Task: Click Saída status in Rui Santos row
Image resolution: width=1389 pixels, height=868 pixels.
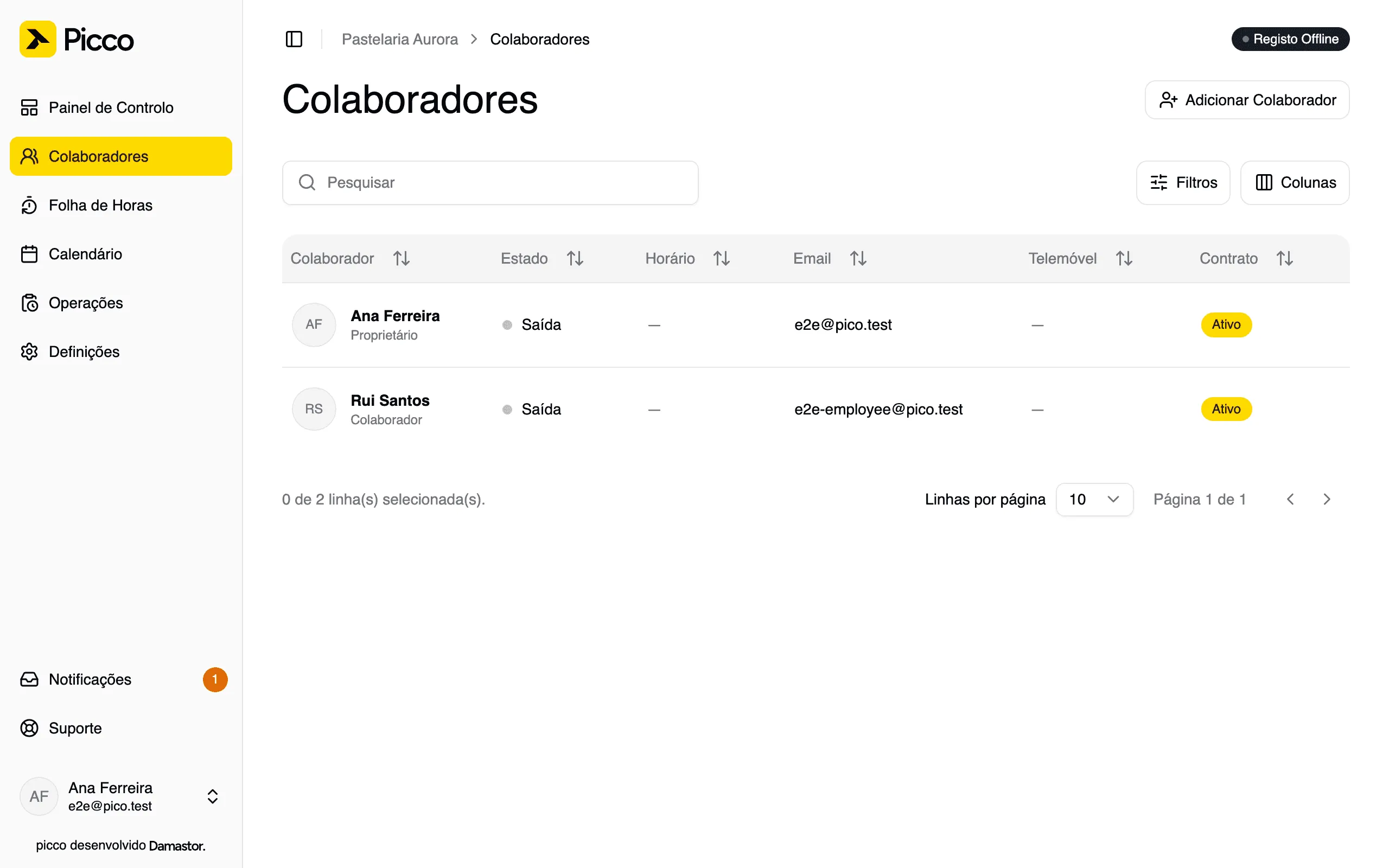Action: [x=532, y=409]
